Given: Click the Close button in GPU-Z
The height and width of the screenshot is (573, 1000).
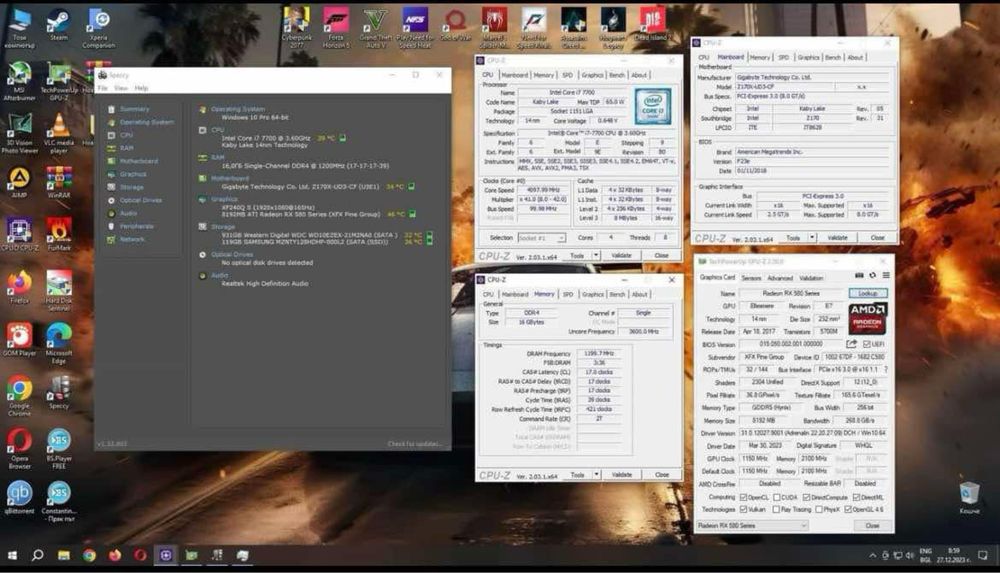Looking at the screenshot, I should pyautogui.click(x=872, y=526).
